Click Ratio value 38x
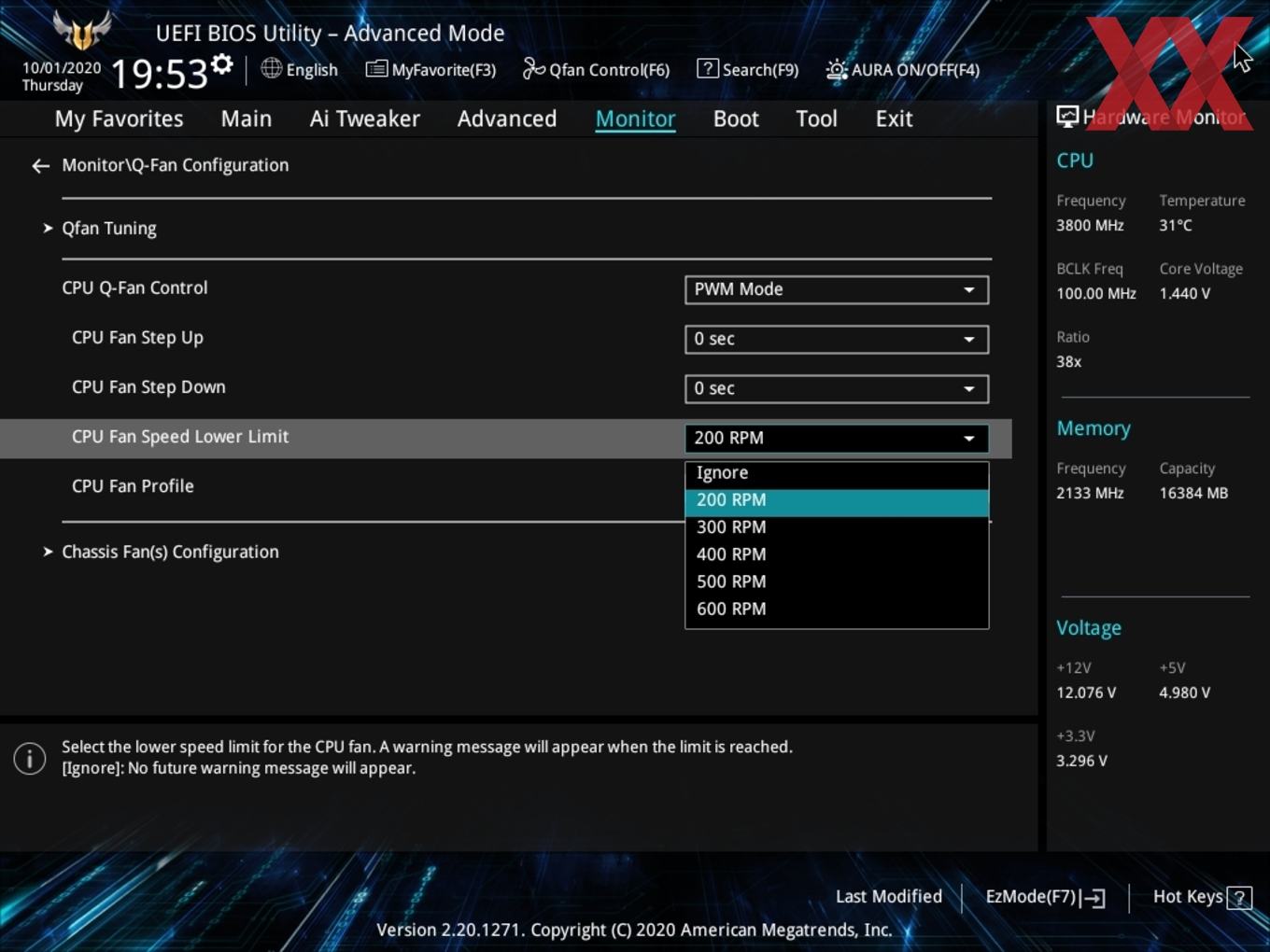 pyautogui.click(x=1069, y=361)
